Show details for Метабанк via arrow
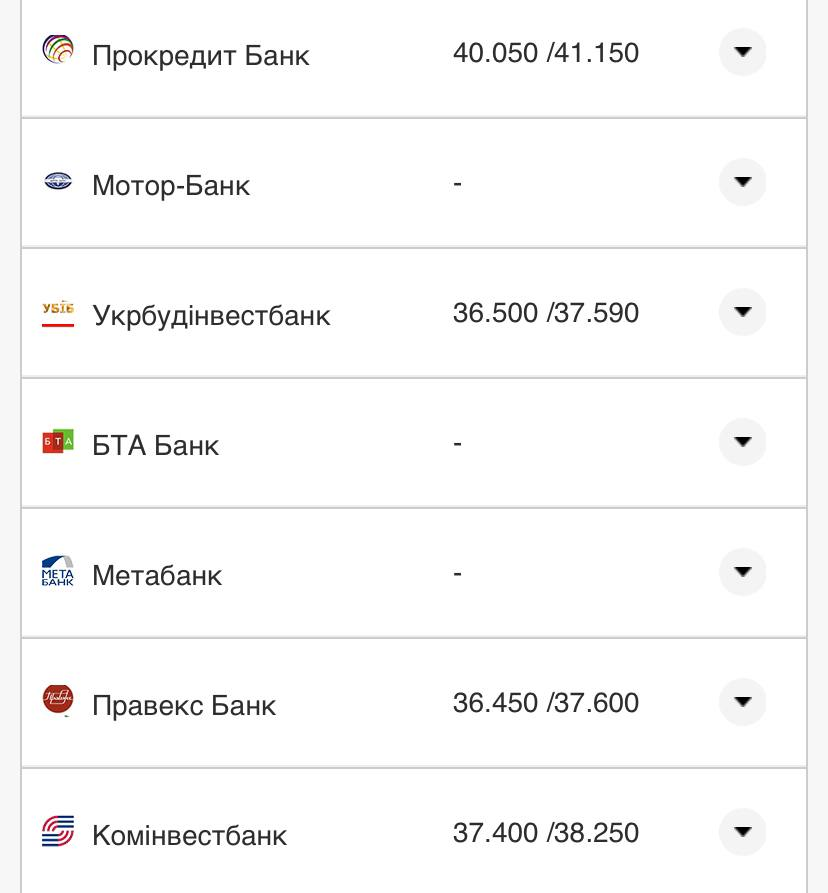828x893 pixels. (x=742, y=572)
